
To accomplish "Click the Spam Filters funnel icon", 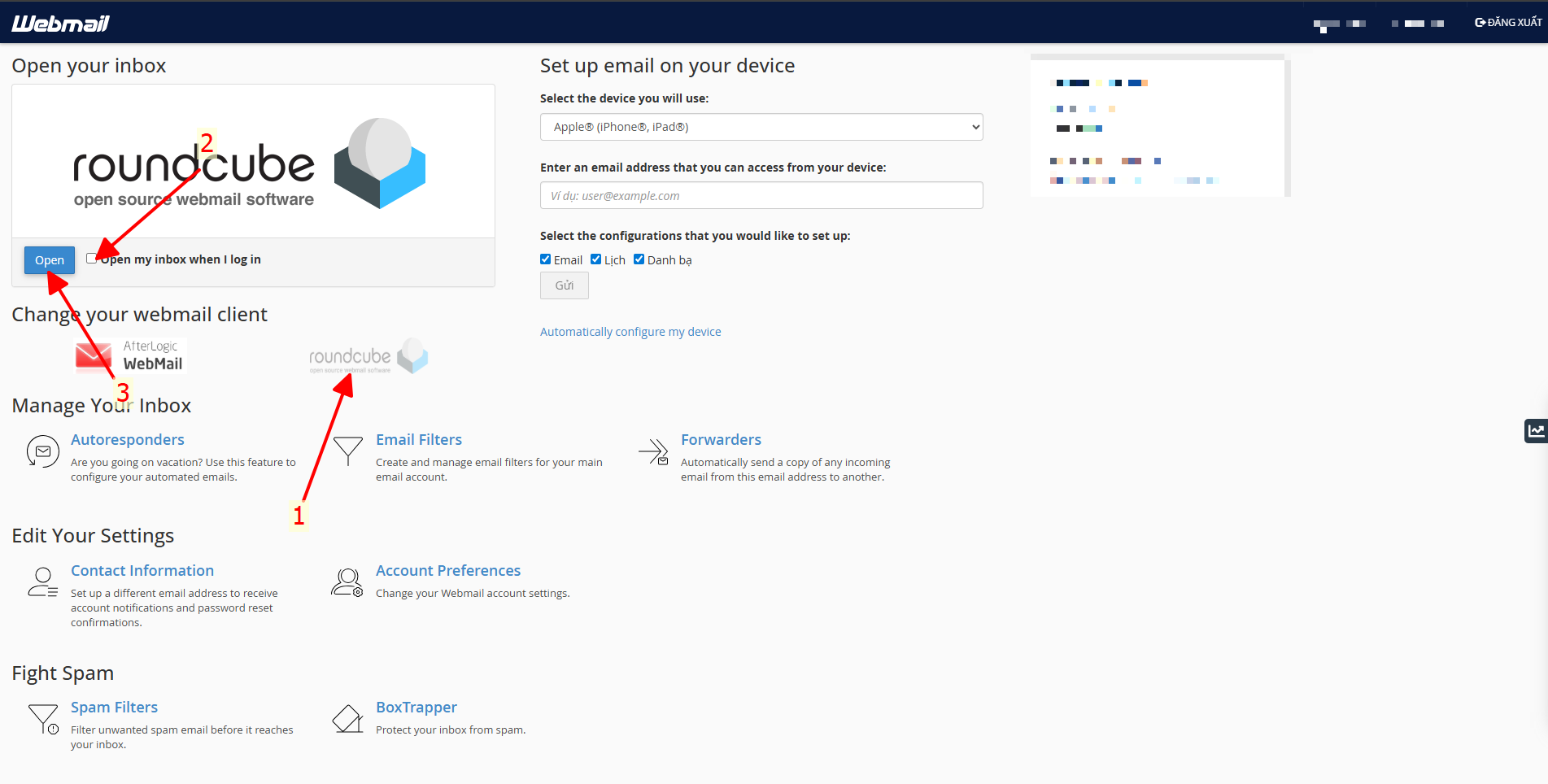I will pos(43,719).
